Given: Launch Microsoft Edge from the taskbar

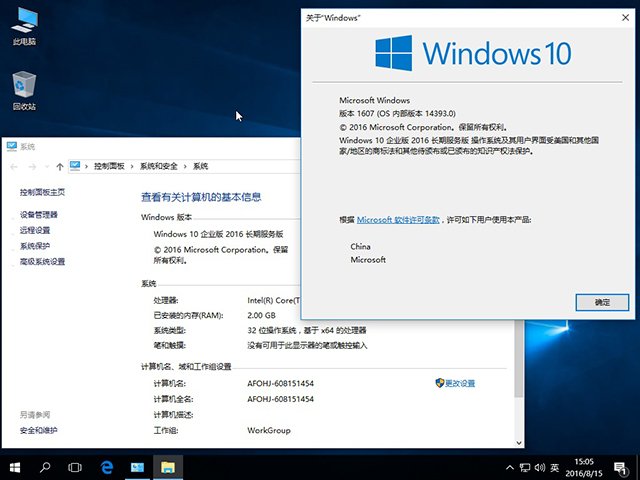Looking at the screenshot, I should click(x=107, y=467).
